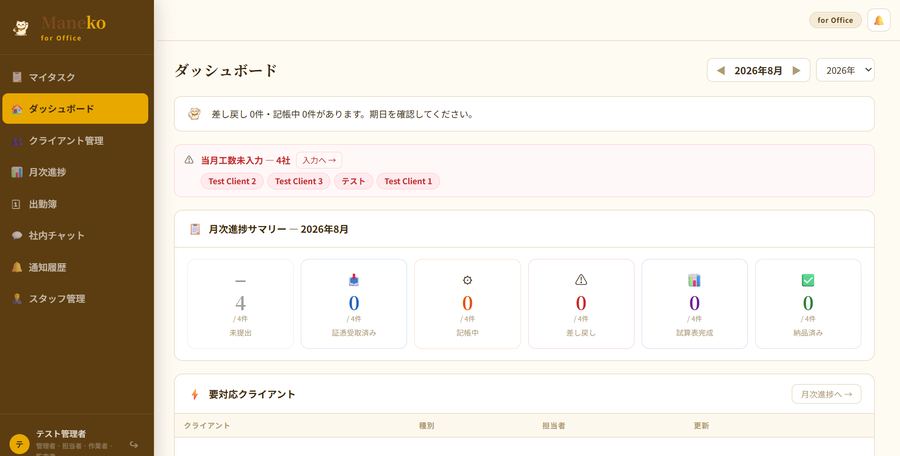Click the 担当者 column header
Viewport: 900px width, 456px height.
tap(554, 426)
